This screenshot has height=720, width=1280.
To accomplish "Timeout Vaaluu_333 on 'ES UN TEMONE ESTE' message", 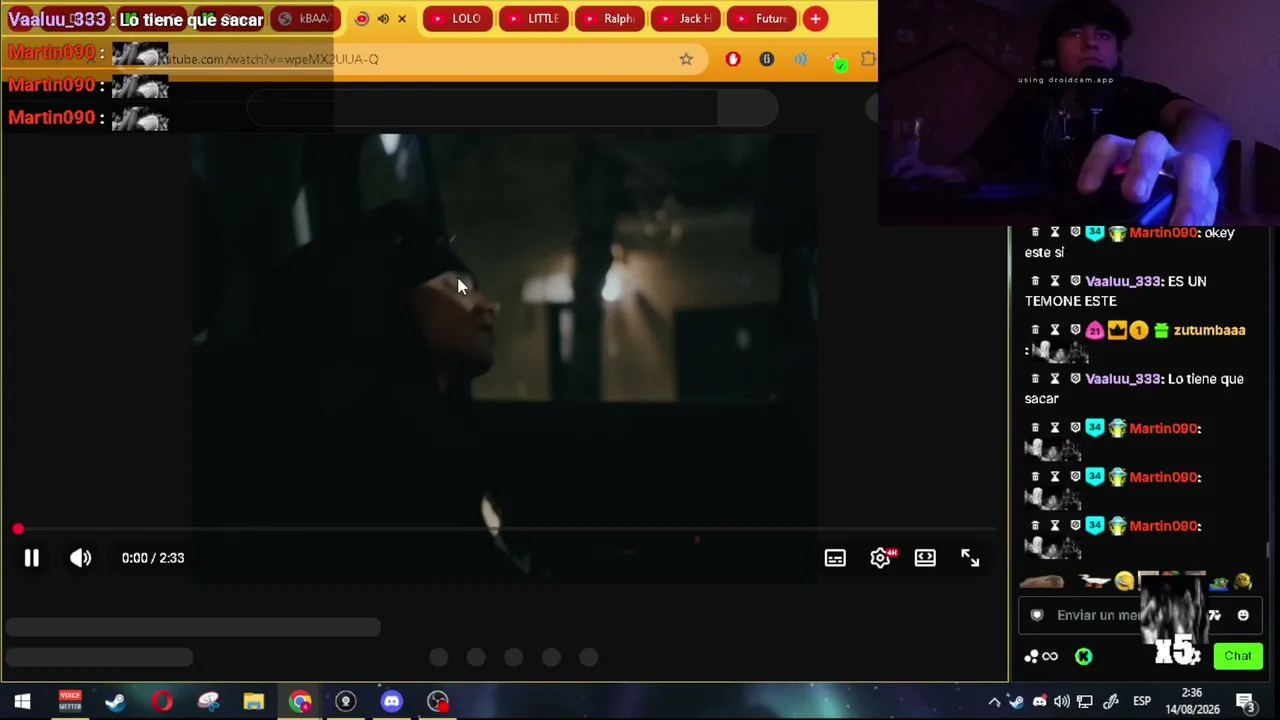I will pyautogui.click(x=1054, y=281).
